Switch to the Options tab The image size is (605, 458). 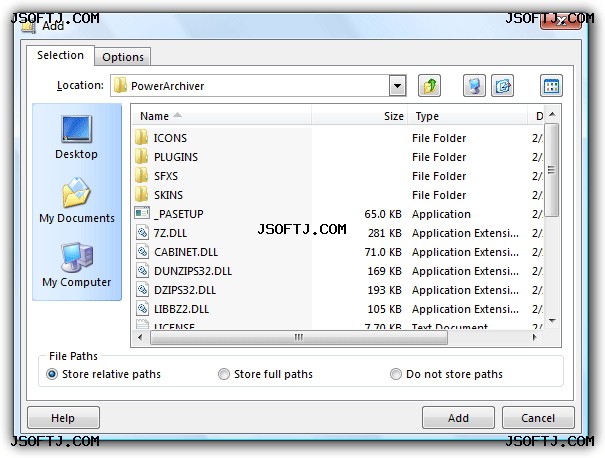click(x=123, y=57)
